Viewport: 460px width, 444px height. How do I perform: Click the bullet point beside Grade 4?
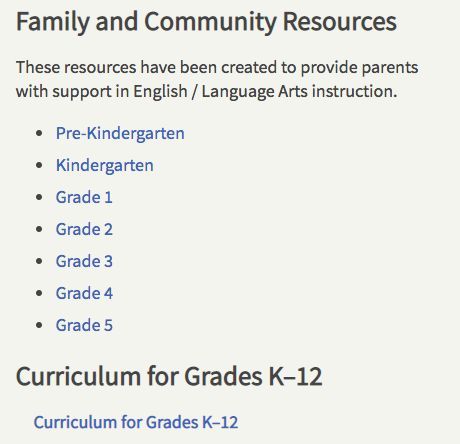(39, 293)
